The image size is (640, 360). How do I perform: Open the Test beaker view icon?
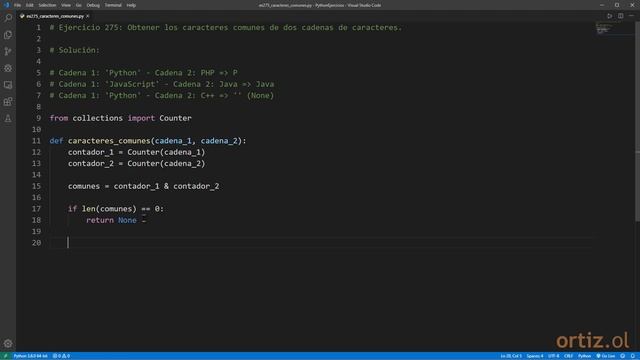[x=8, y=118]
